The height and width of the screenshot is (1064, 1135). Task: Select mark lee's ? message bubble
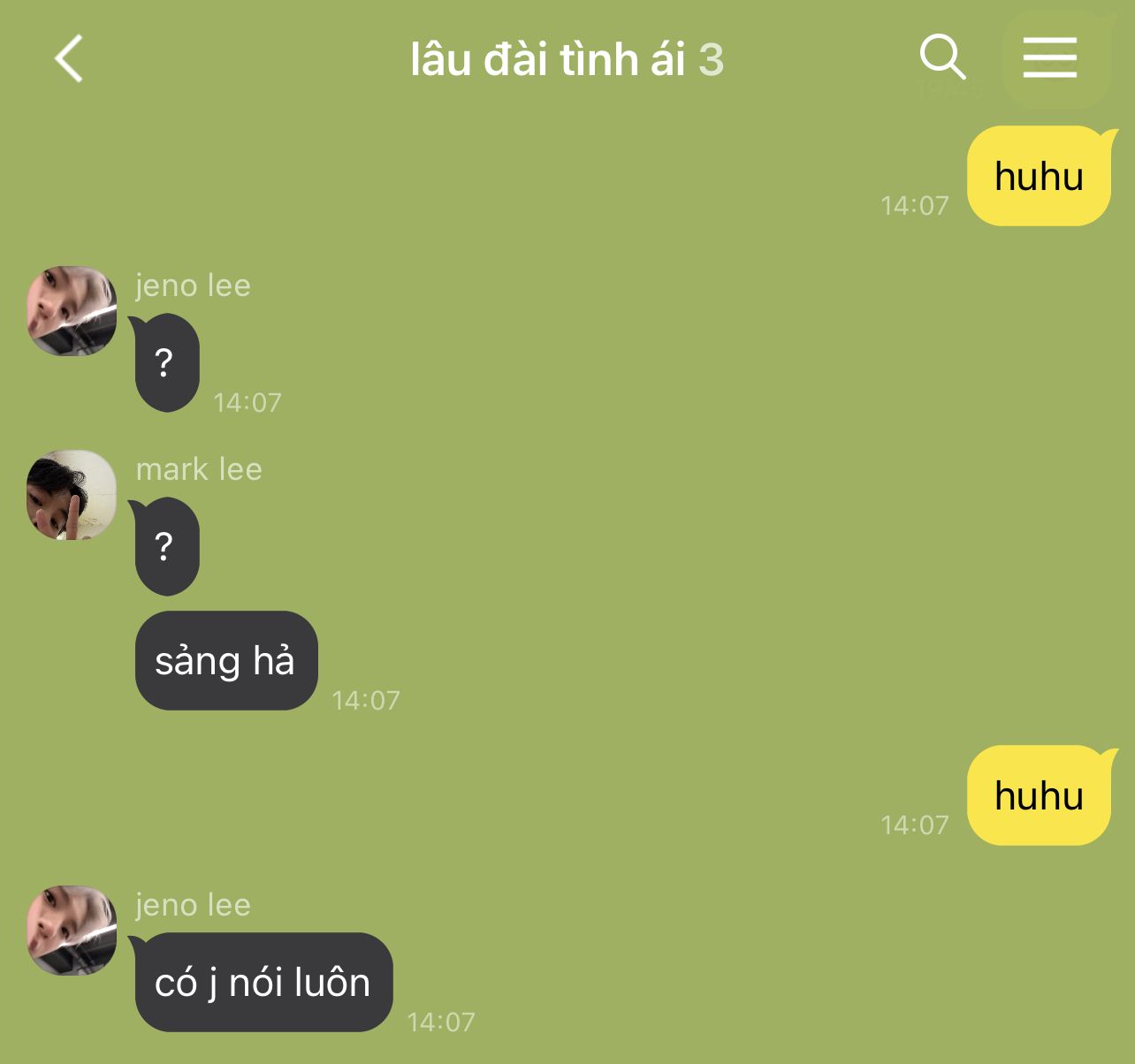pyautogui.click(x=165, y=546)
